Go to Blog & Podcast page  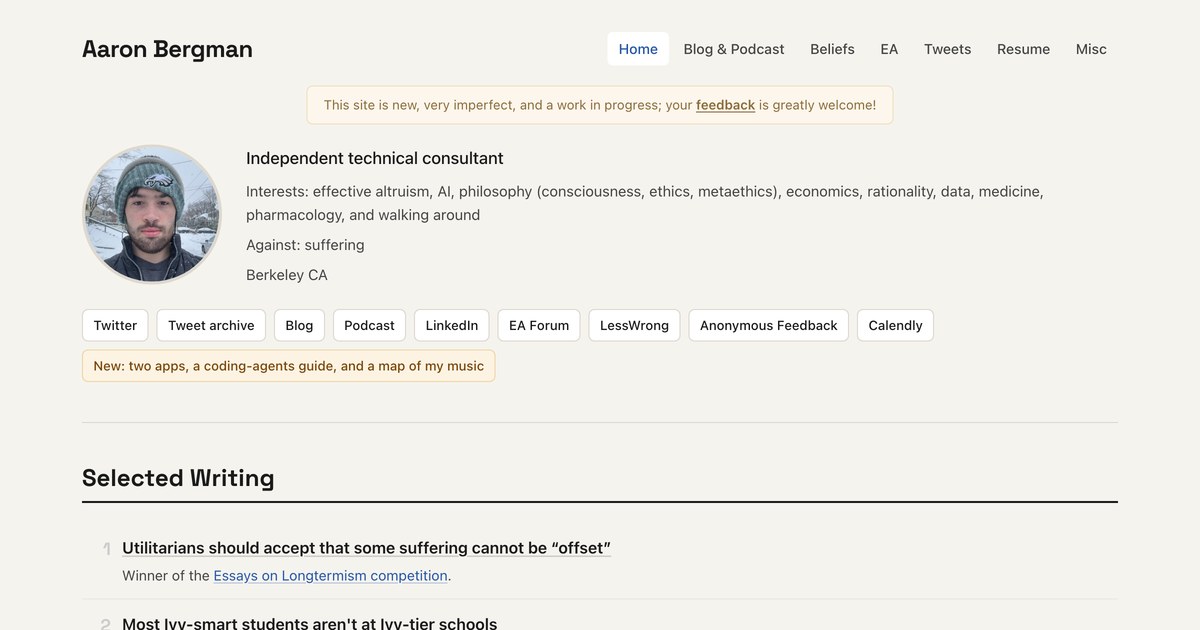click(x=734, y=49)
